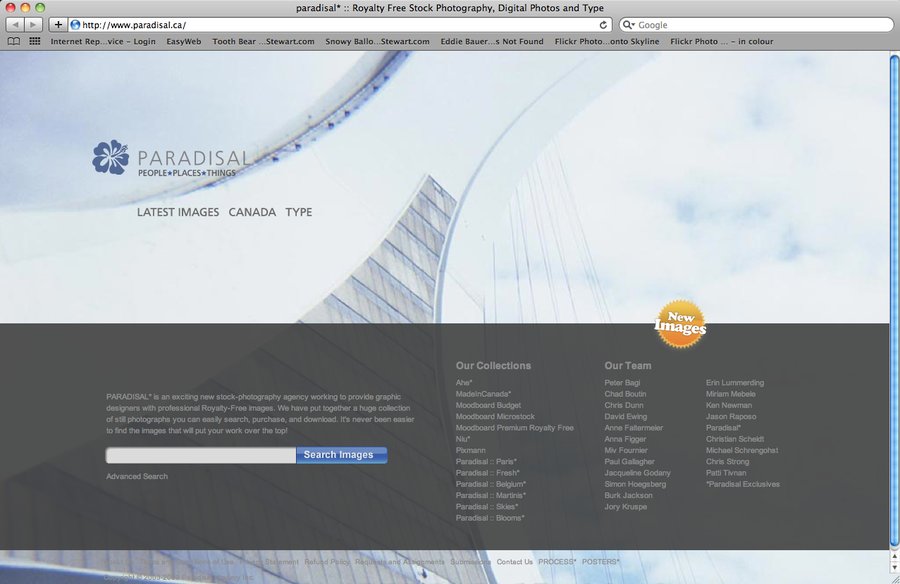The height and width of the screenshot is (584, 900).
Task: Open team member Jacqueline Godany
Action: tap(637, 473)
